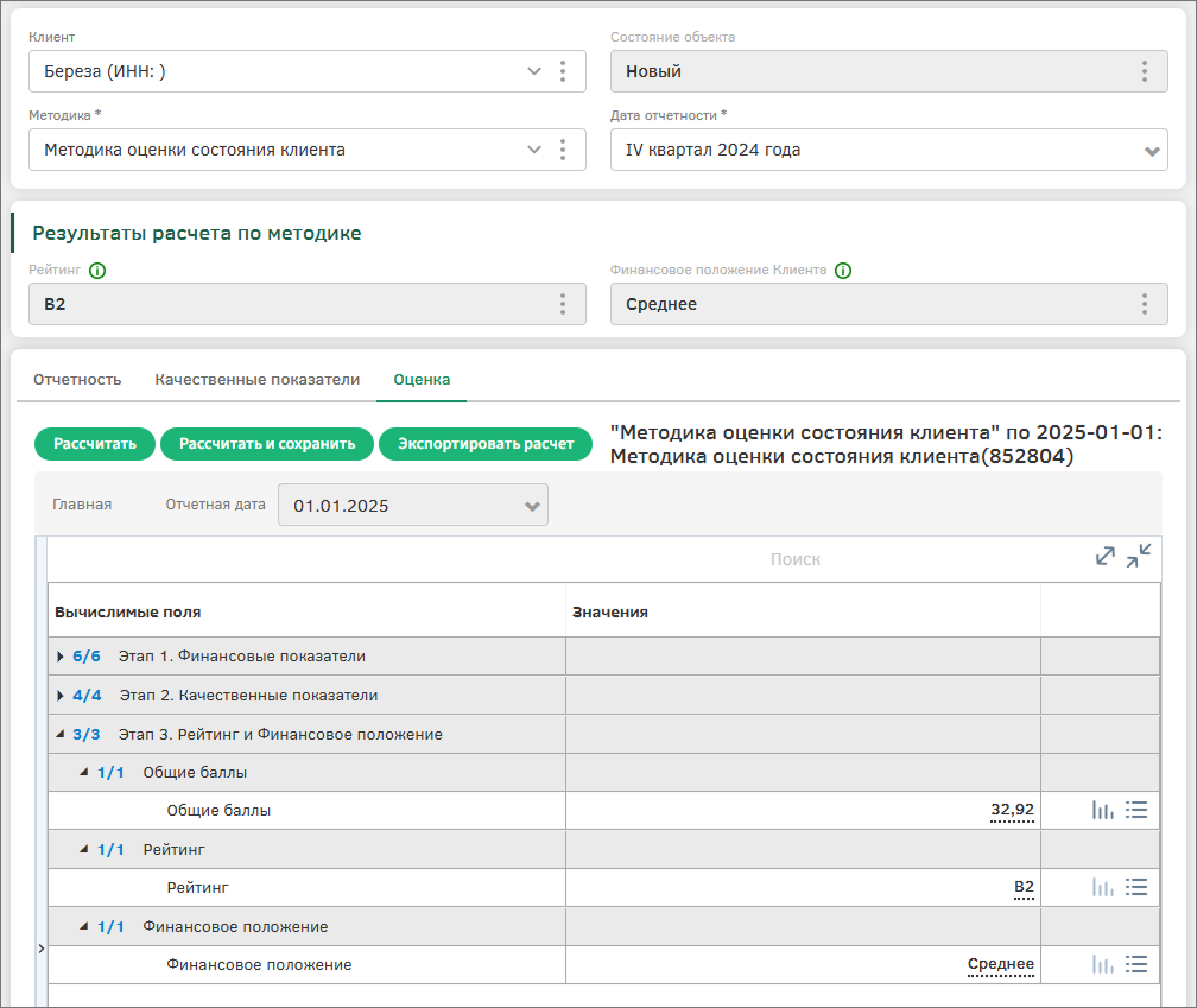Open kebab menu in Методика field
This screenshot has width=1197, height=1008.
(x=562, y=150)
